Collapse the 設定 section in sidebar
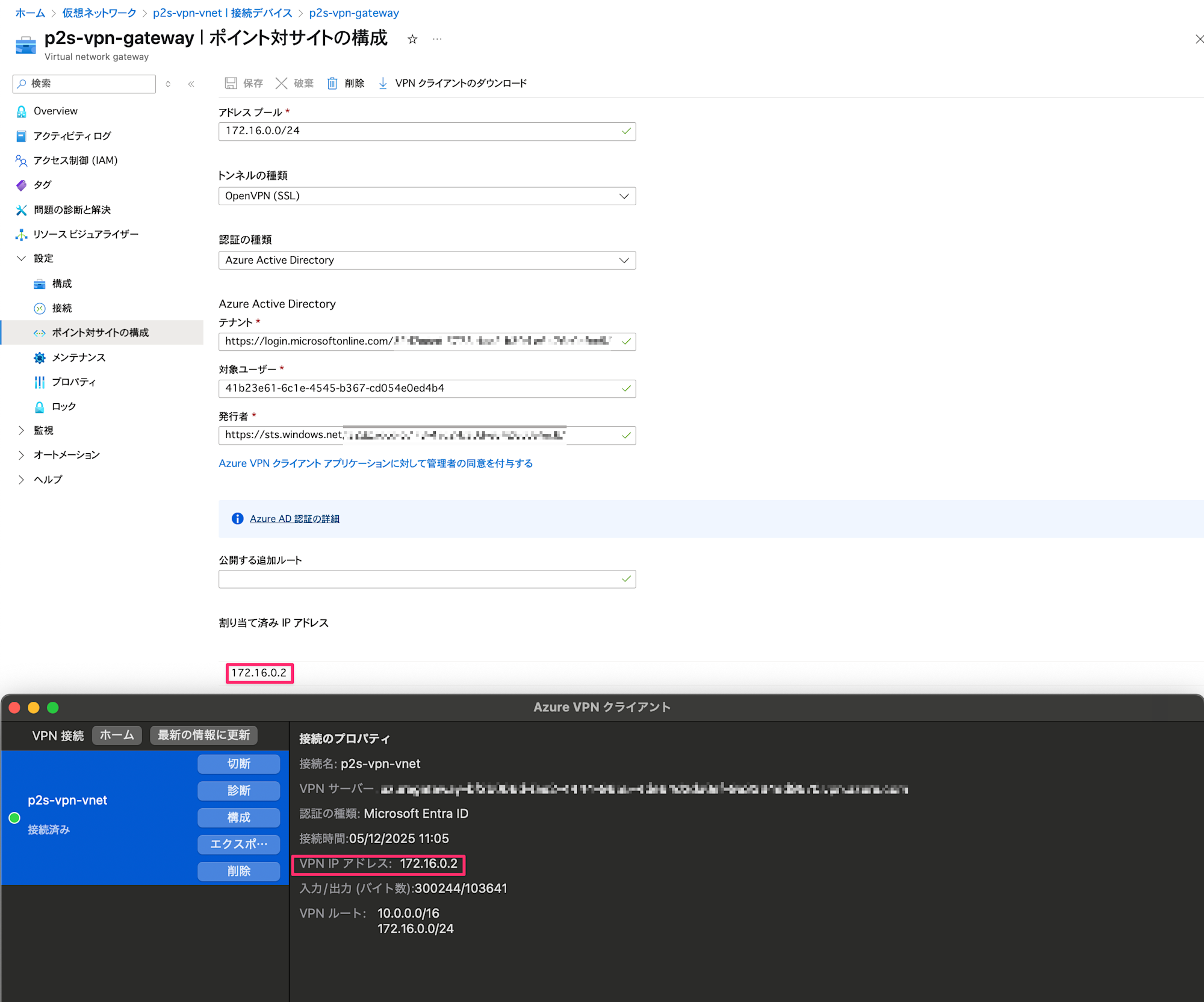 [x=21, y=259]
